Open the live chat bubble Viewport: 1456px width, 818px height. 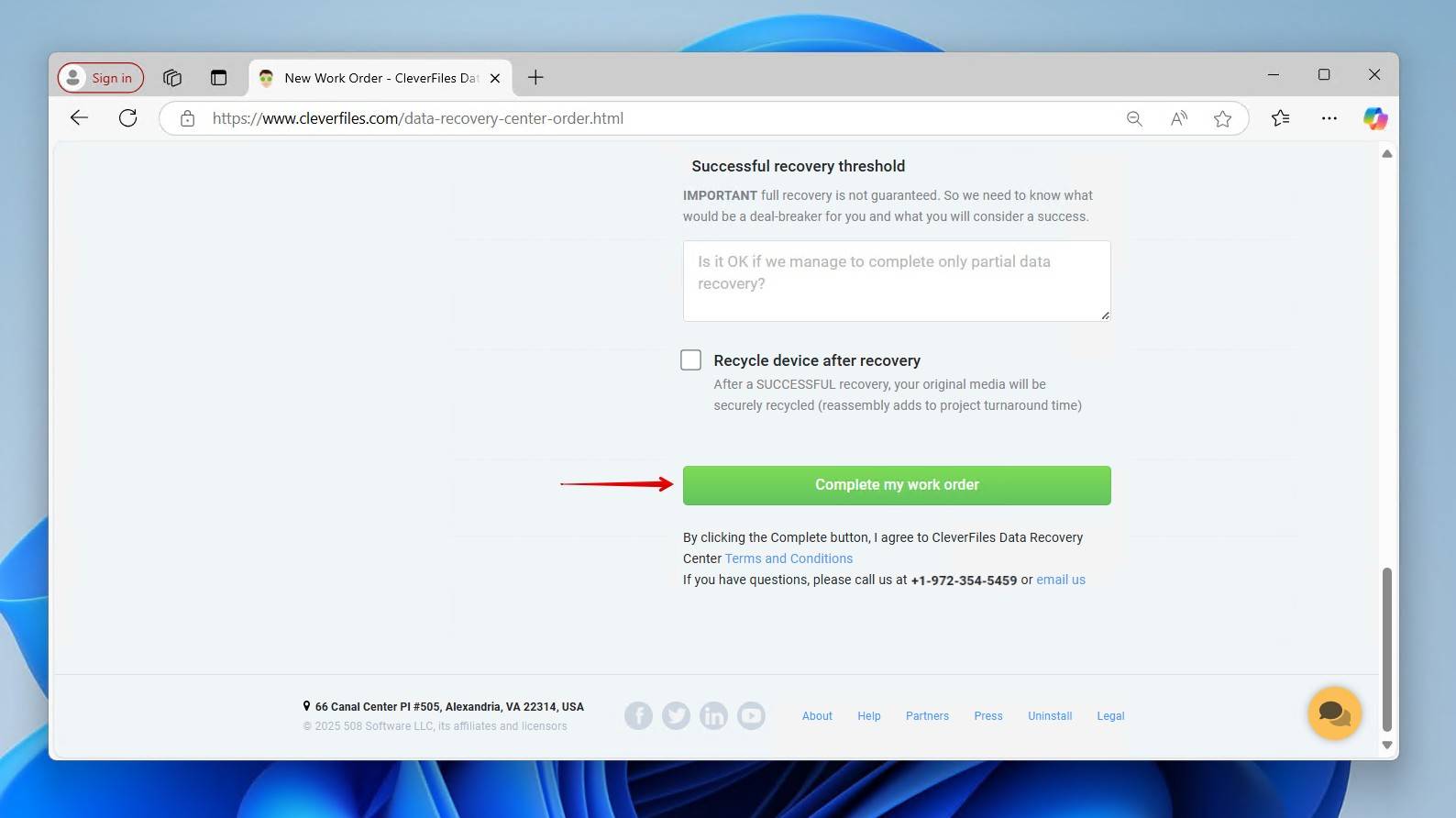coord(1334,713)
